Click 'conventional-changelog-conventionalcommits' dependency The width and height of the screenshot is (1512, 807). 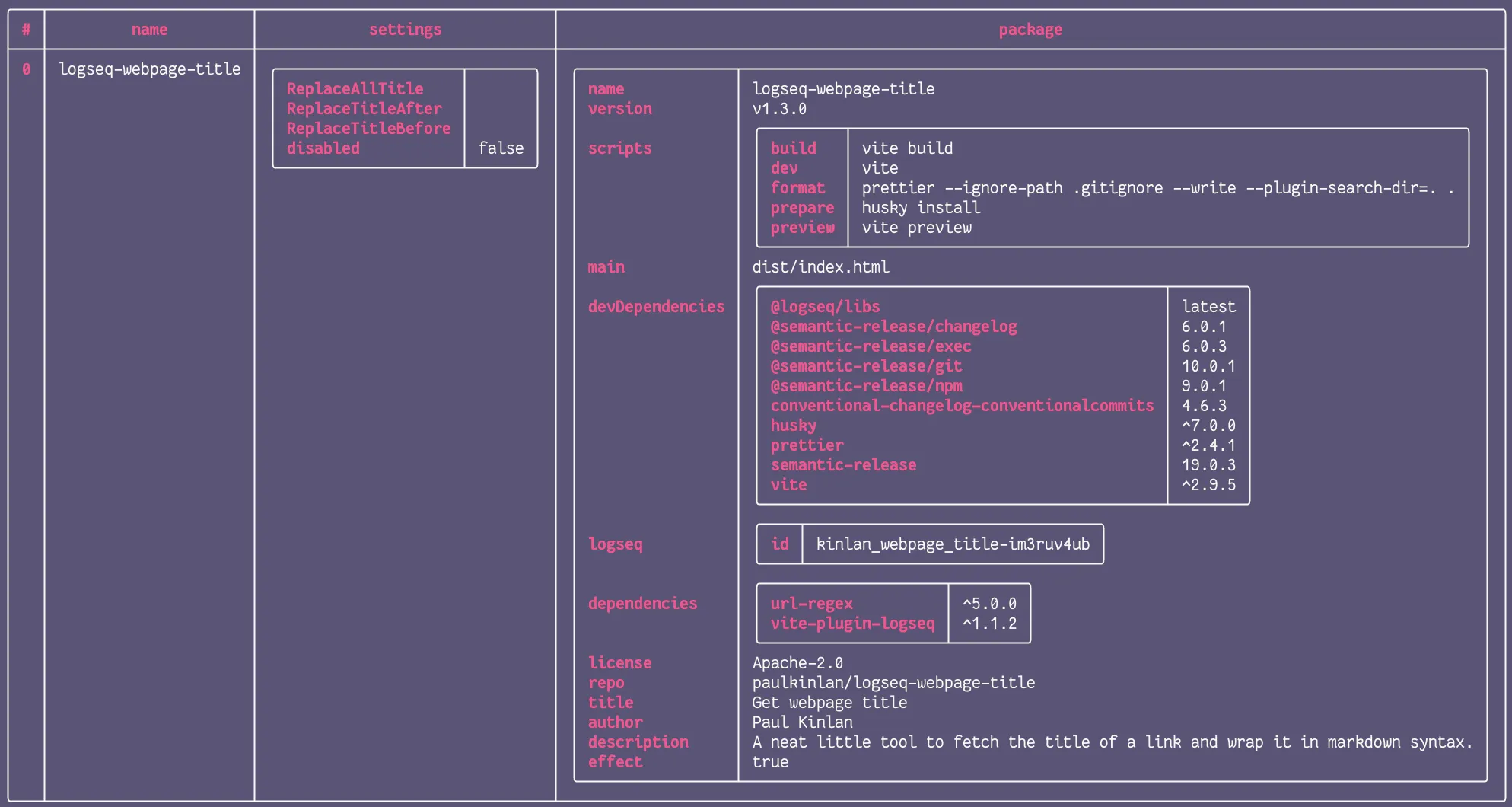[962, 406]
